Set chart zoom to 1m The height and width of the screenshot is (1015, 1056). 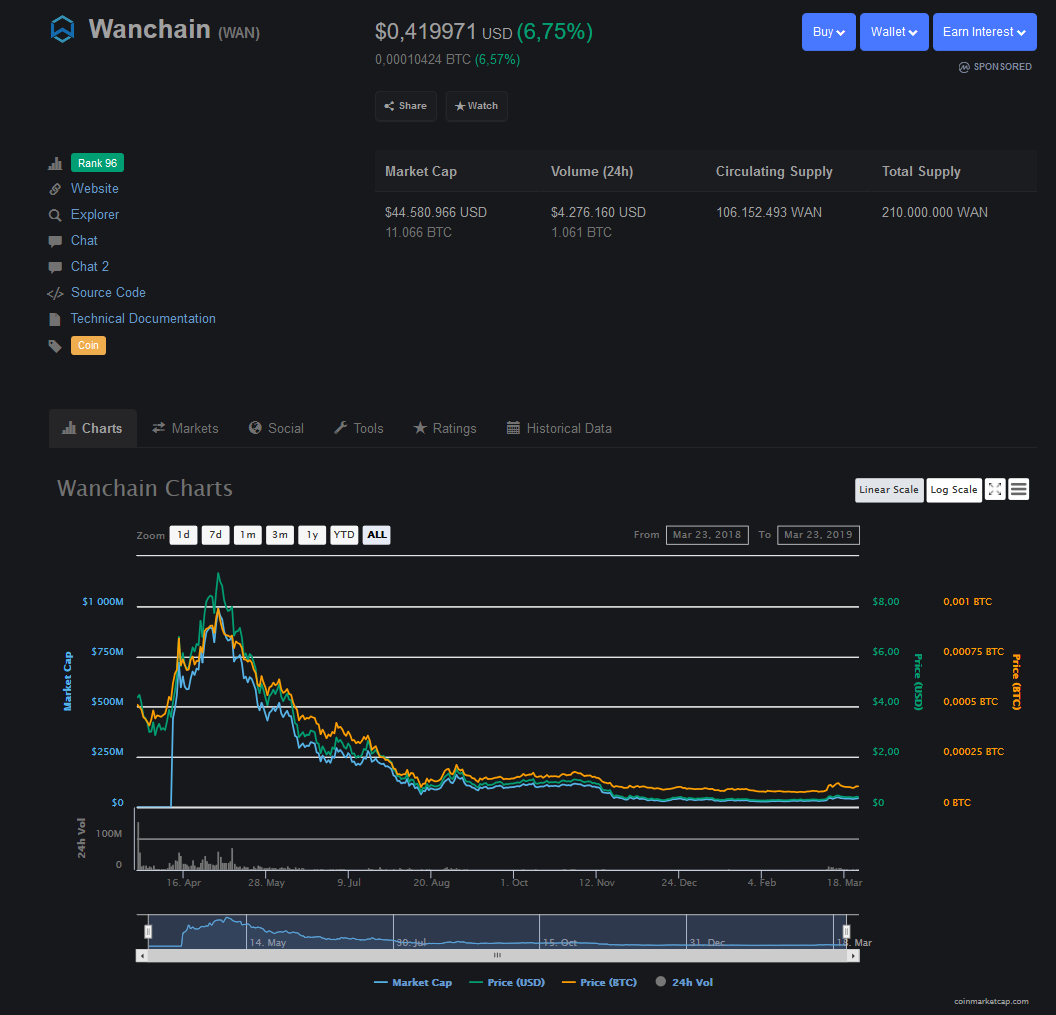click(248, 535)
